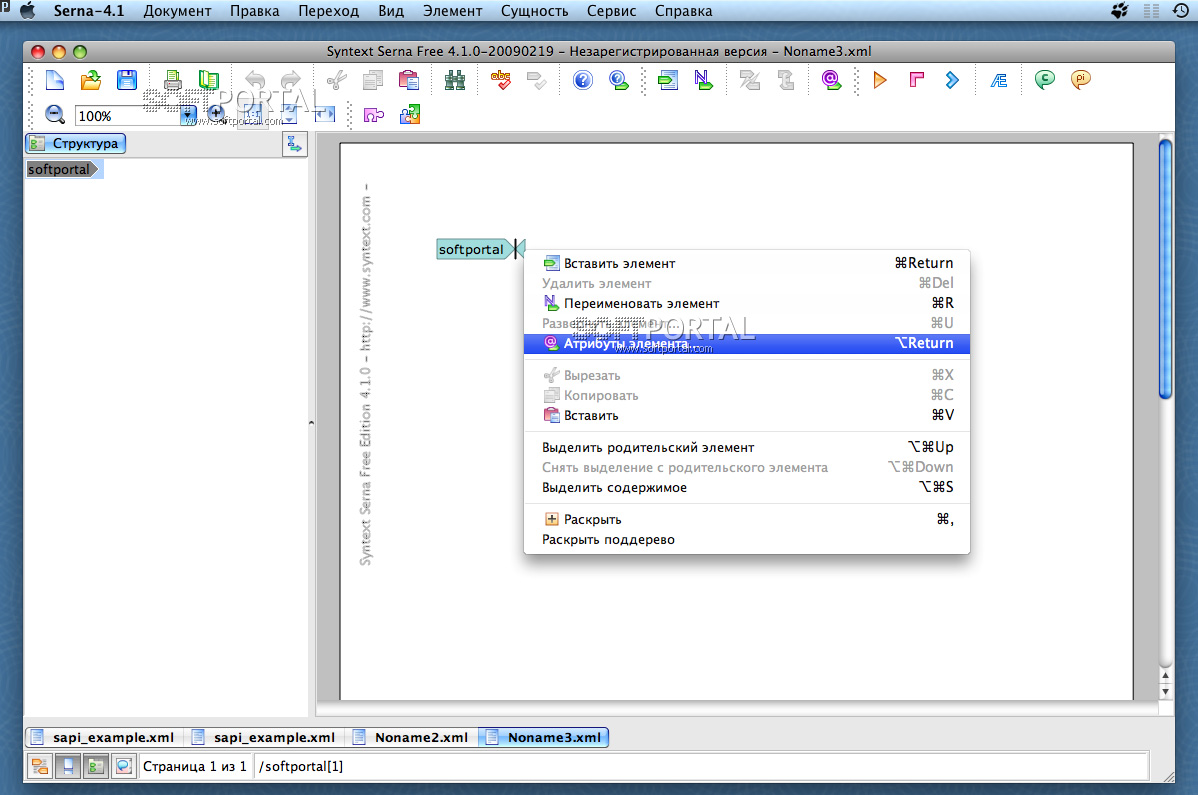
Task: Open the Элемент menu
Action: (452, 11)
